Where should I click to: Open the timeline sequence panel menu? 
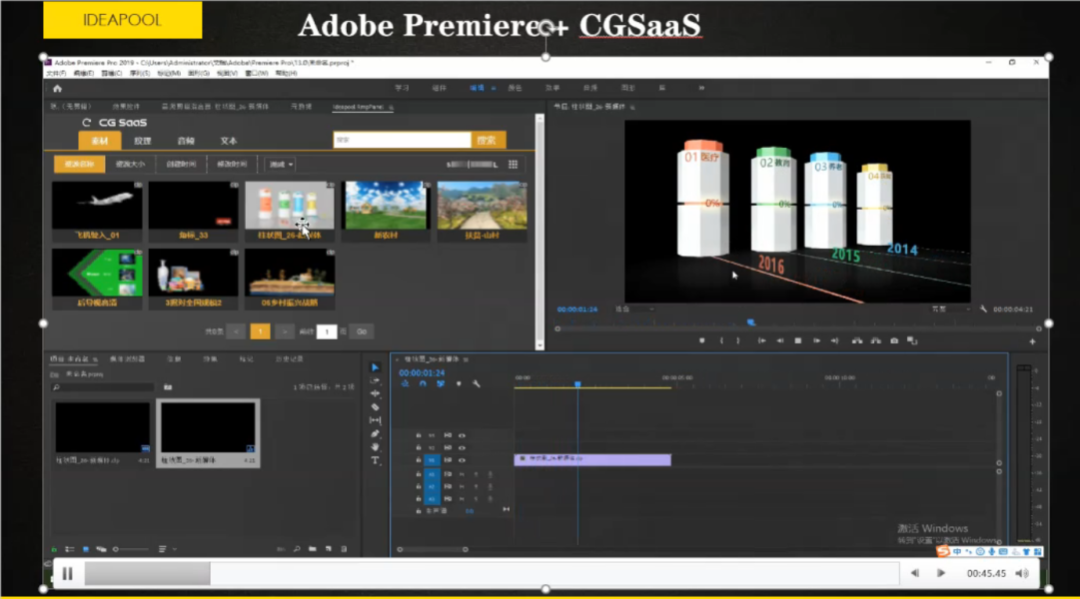[466, 359]
